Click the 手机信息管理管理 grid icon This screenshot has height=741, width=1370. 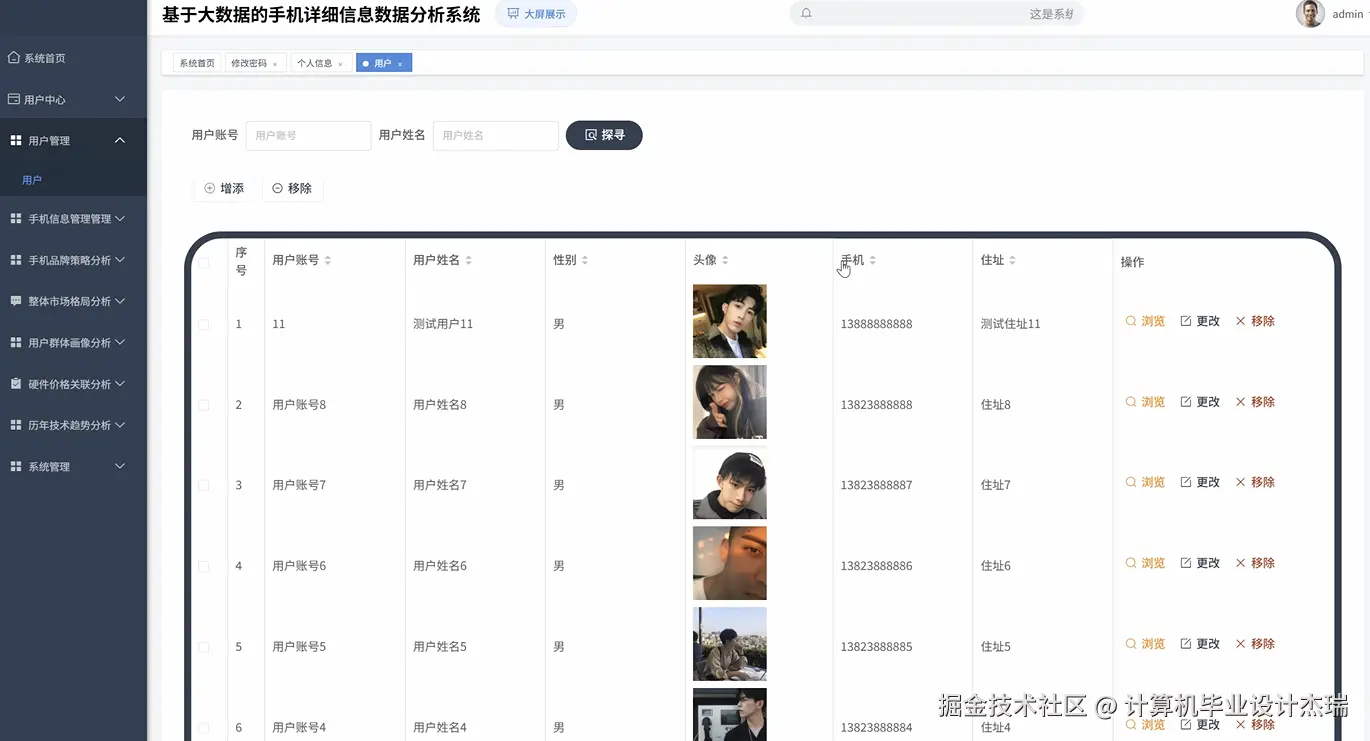[16, 218]
